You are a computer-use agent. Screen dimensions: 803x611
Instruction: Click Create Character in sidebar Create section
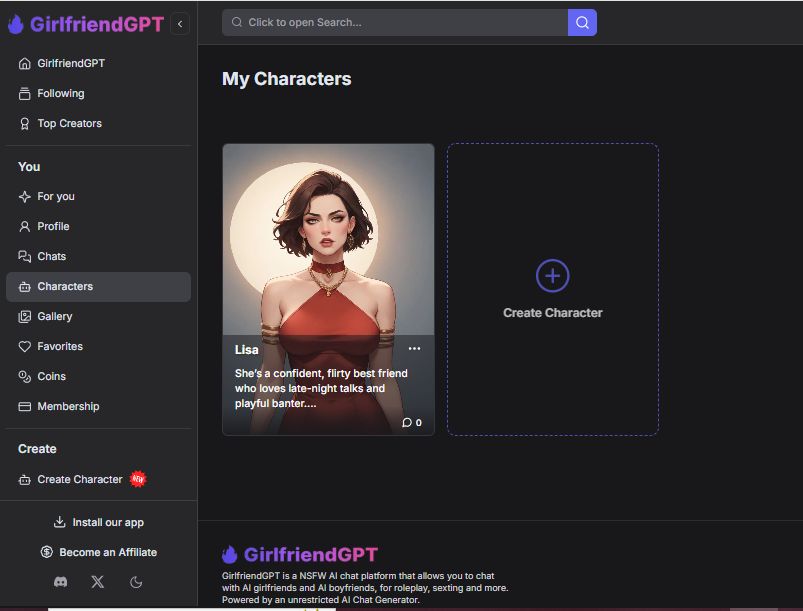click(x=79, y=479)
